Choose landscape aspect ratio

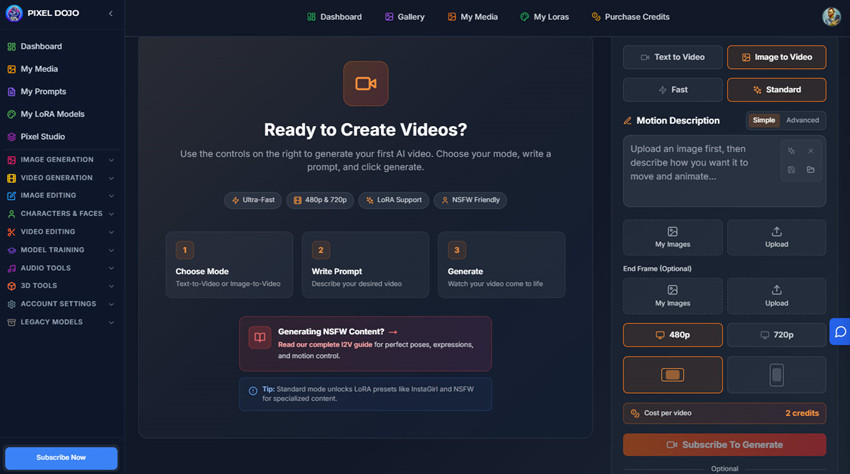[672, 375]
